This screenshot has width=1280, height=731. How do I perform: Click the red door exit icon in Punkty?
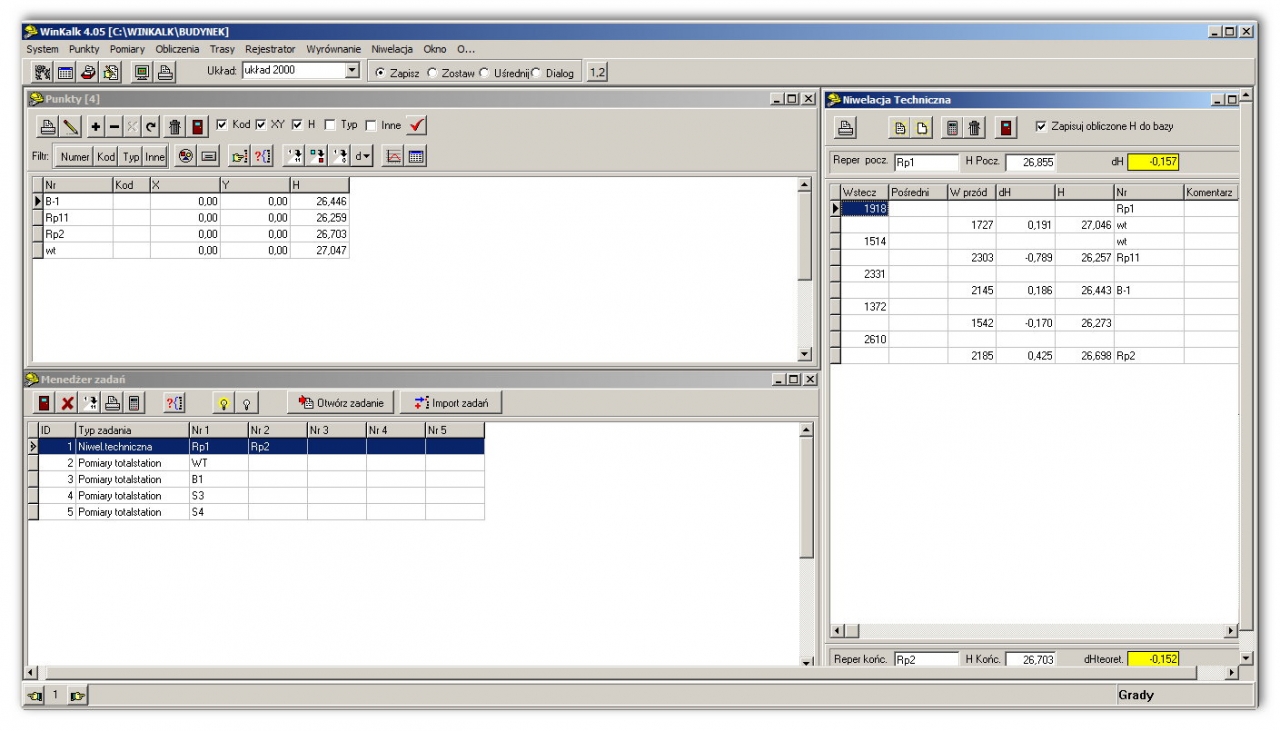pos(198,127)
